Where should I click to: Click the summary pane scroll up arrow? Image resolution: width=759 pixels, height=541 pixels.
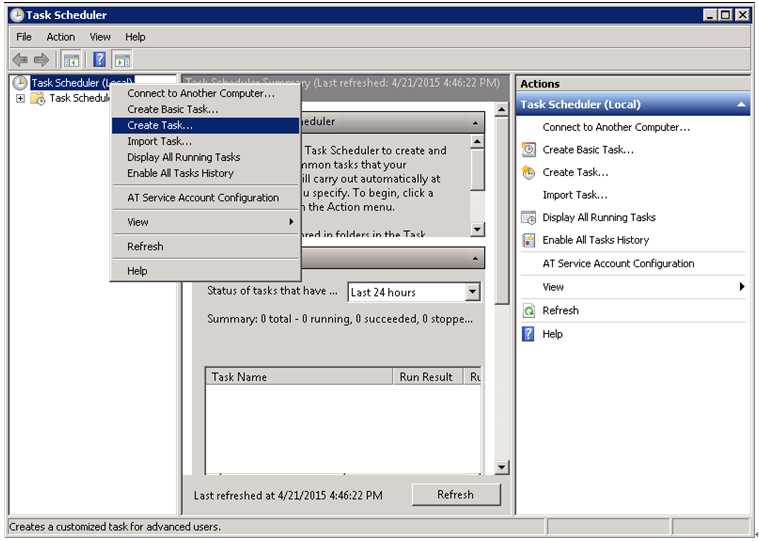[501, 110]
